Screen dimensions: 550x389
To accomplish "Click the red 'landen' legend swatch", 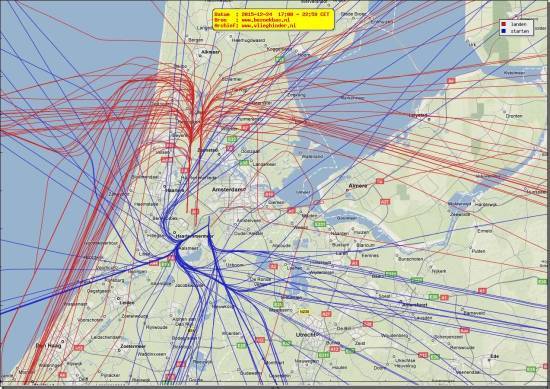I will [504, 24].
